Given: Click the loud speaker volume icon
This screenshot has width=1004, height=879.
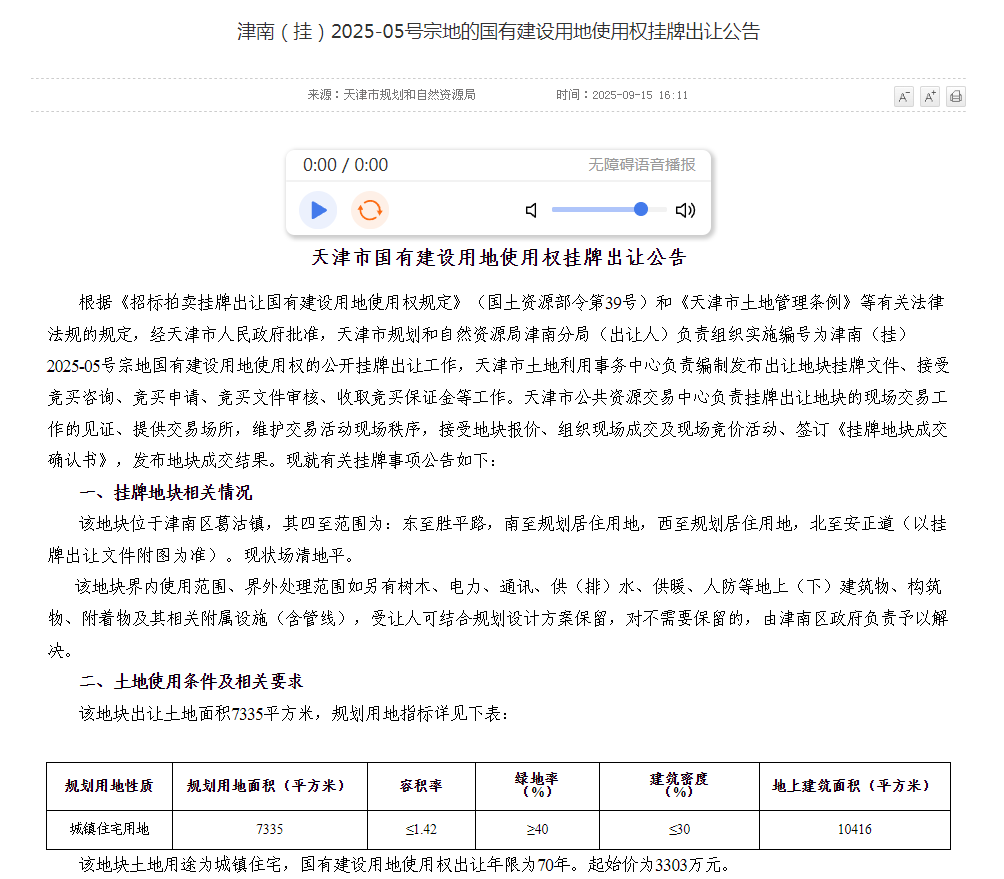Looking at the screenshot, I should [x=685, y=210].
